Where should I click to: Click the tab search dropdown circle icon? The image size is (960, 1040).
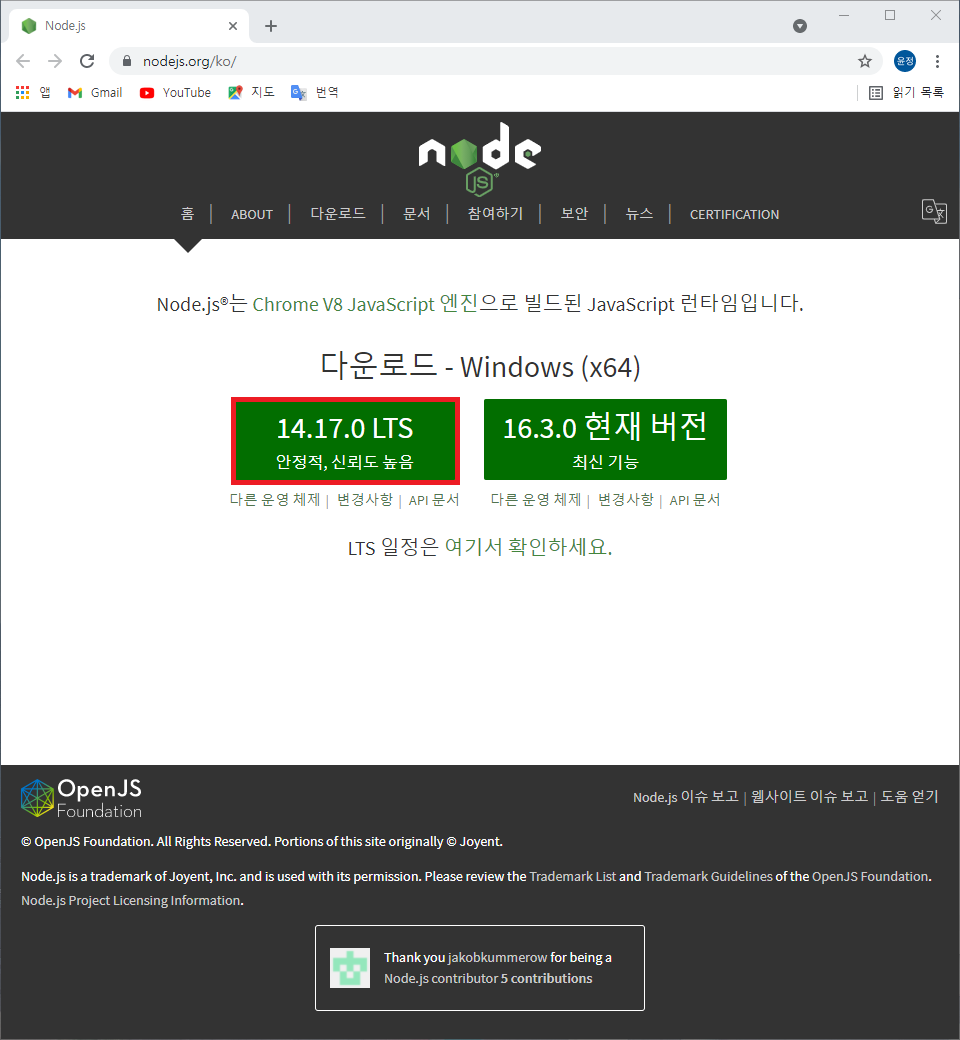[800, 26]
